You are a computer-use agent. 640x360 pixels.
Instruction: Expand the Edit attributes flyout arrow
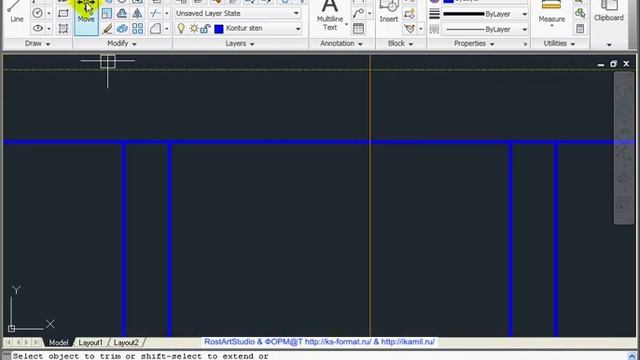coord(421,29)
